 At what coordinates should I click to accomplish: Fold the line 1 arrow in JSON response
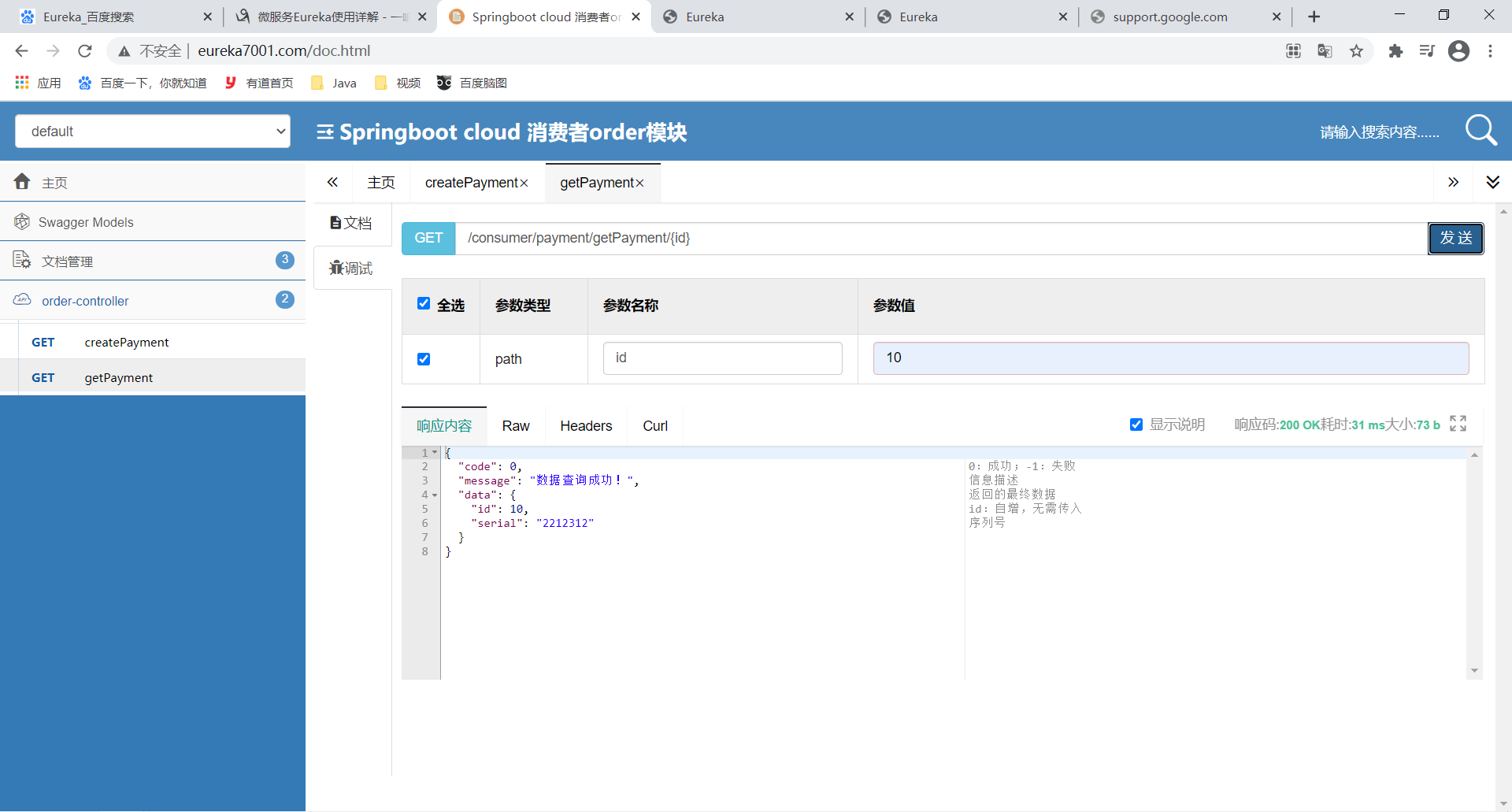coord(435,453)
